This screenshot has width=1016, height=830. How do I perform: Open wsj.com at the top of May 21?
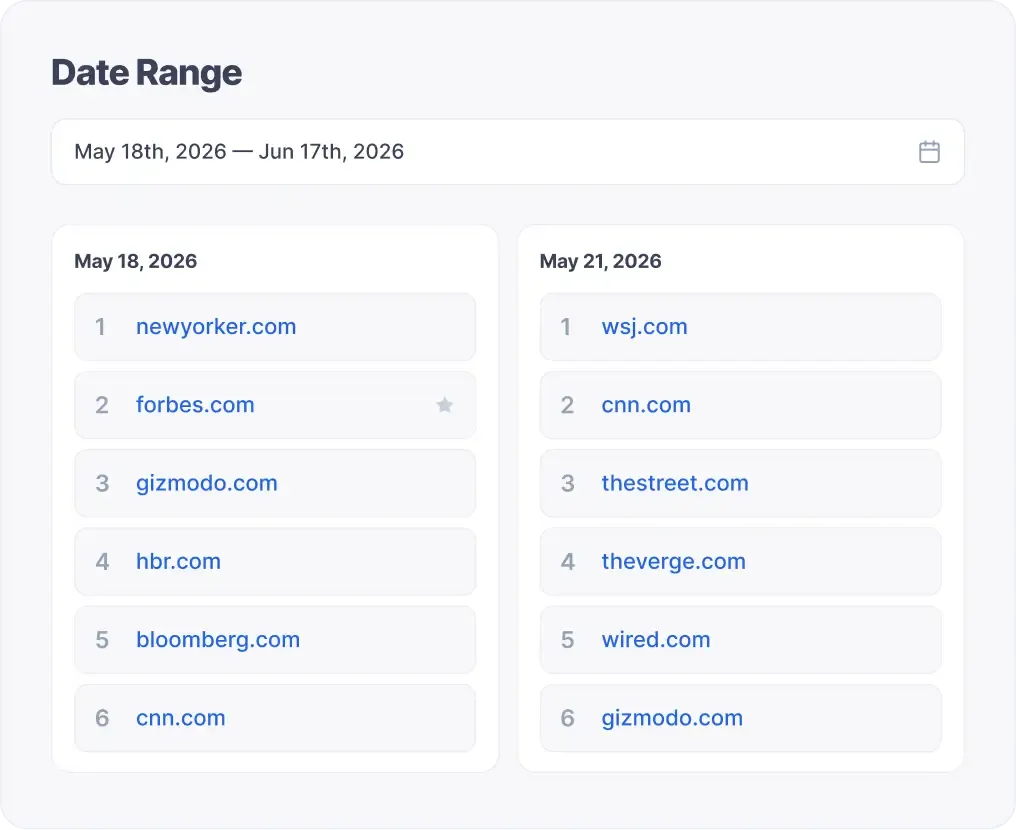645,326
